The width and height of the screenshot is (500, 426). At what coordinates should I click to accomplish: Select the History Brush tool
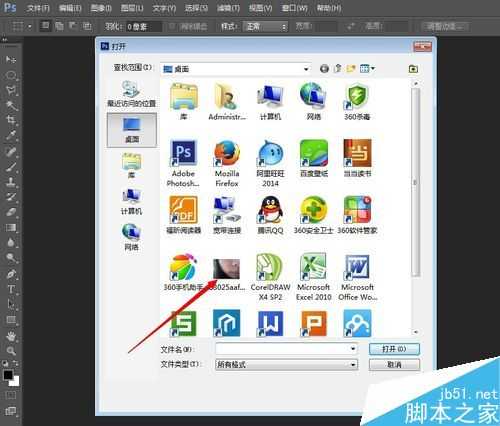click(11, 197)
